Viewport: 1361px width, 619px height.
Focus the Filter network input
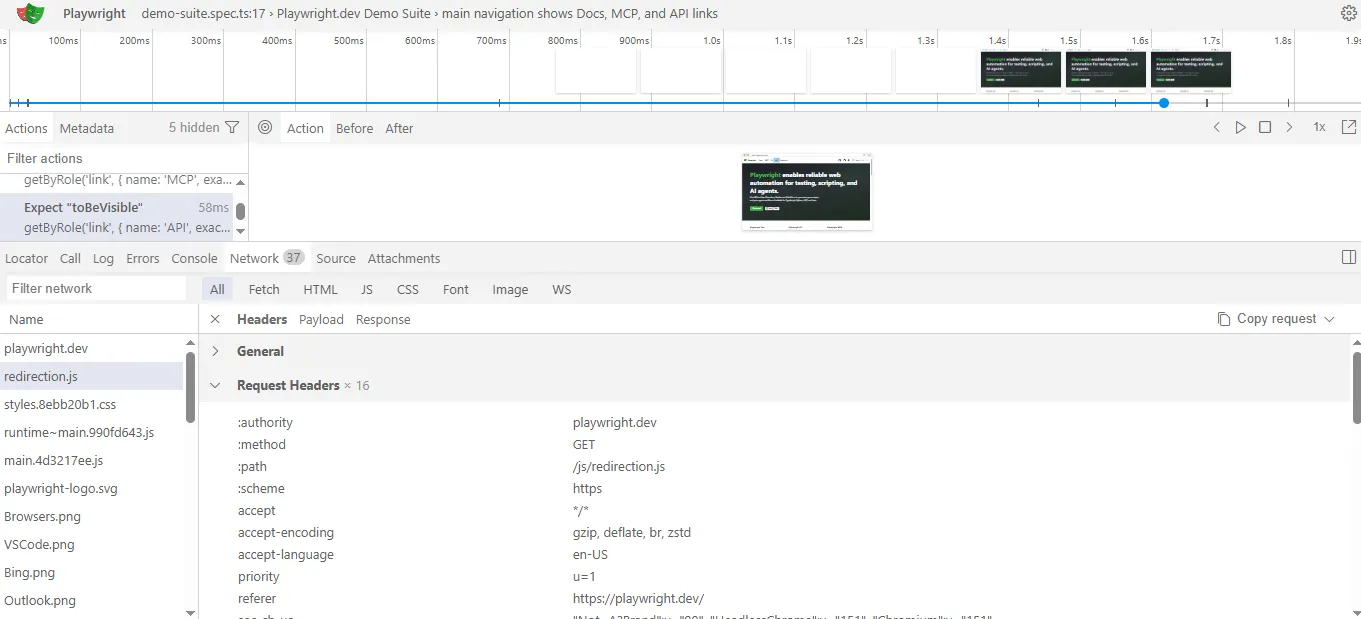[x=96, y=288]
